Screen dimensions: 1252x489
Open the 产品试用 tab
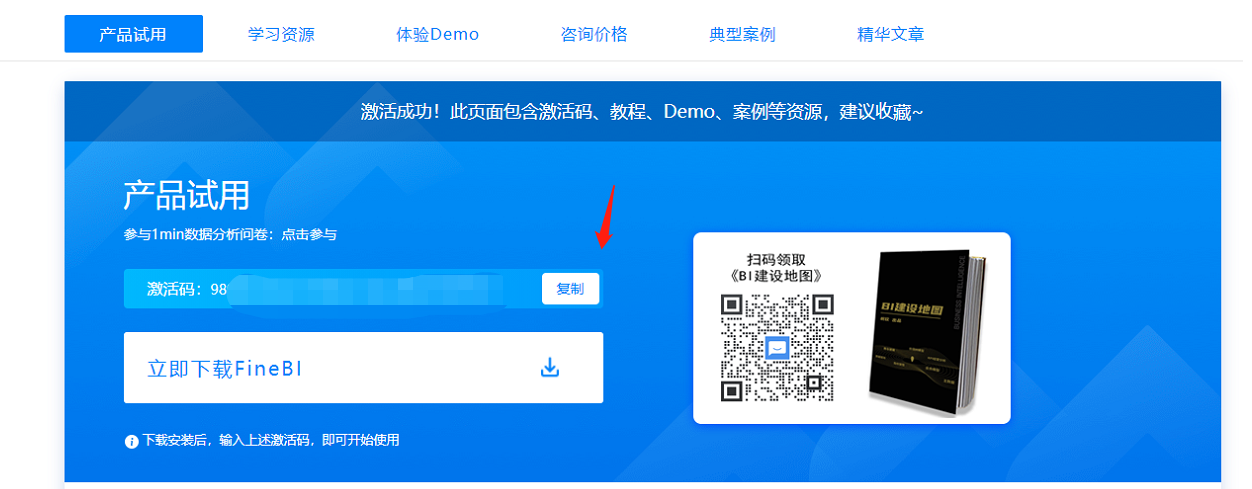[x=133, y=34]
